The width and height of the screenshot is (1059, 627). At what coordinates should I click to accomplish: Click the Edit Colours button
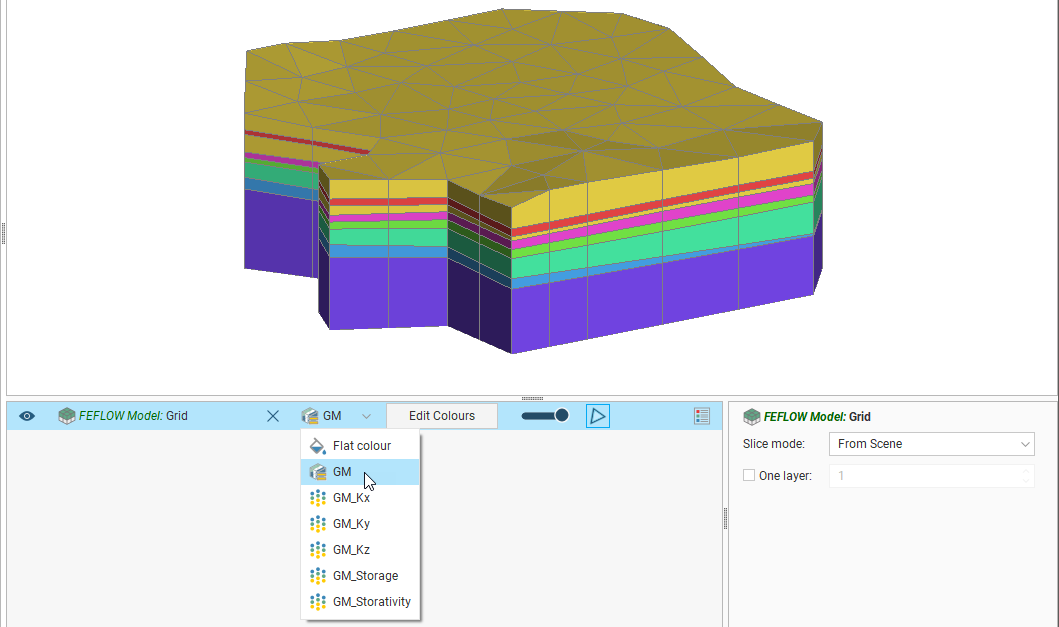point(441,416)
